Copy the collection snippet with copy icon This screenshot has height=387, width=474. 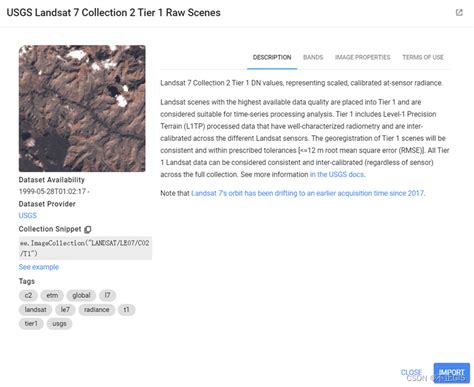(x=88, y=229)
